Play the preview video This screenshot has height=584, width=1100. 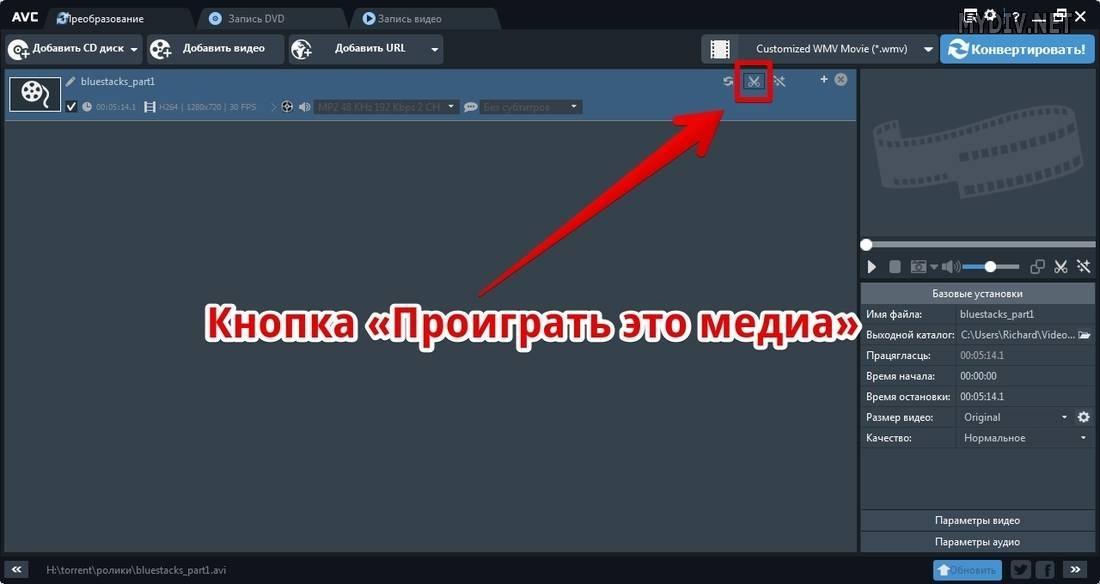pyautogui.click(x=872, y=267)
